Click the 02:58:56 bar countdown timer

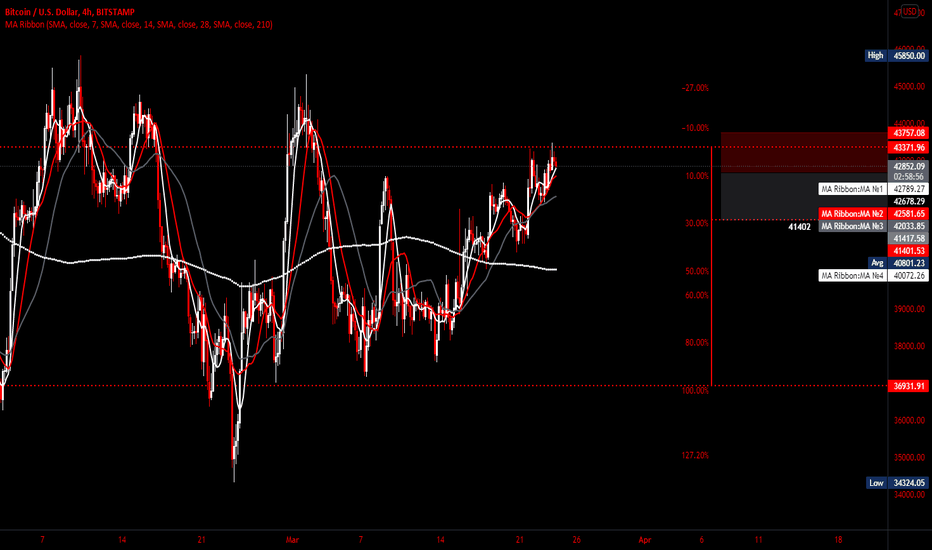point(908,177)
